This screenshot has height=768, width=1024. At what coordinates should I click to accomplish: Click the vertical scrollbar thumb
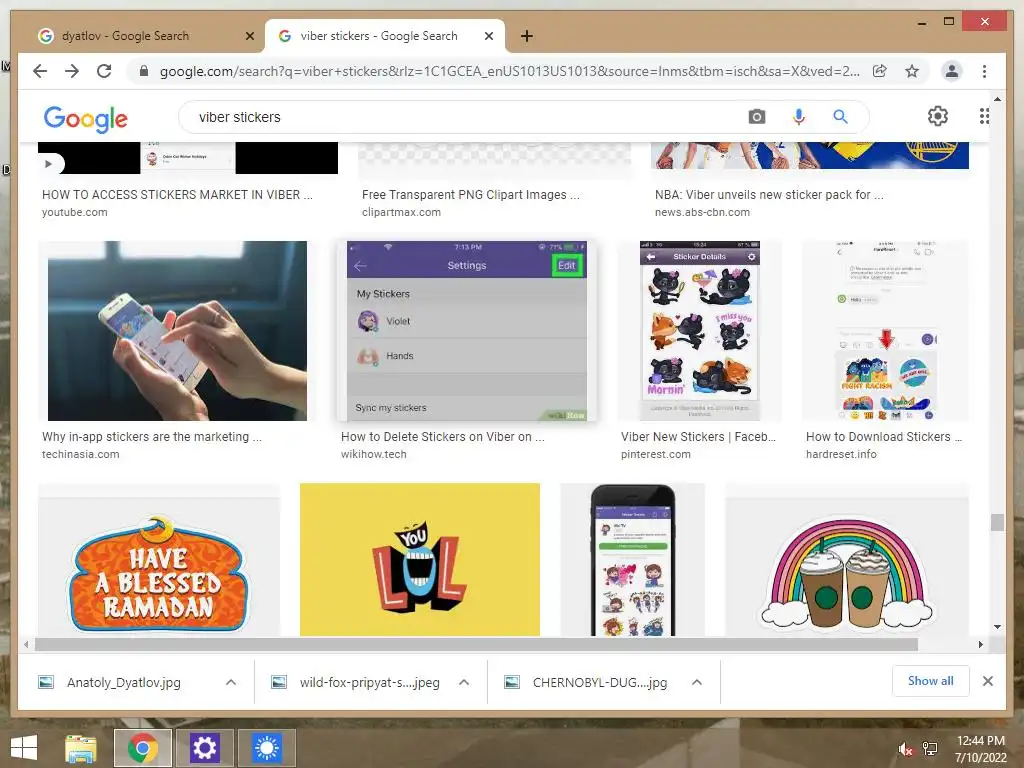click(x=997, y=522)
